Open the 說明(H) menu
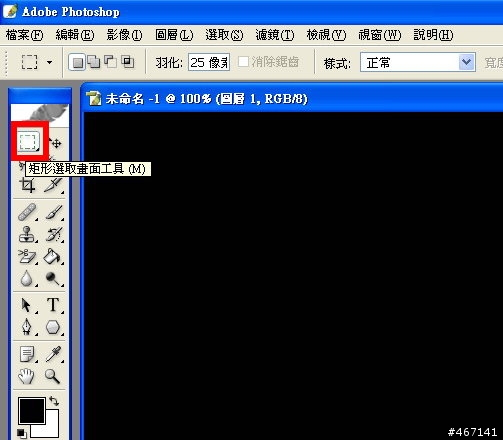503x440 pixels. click(433, 35)
